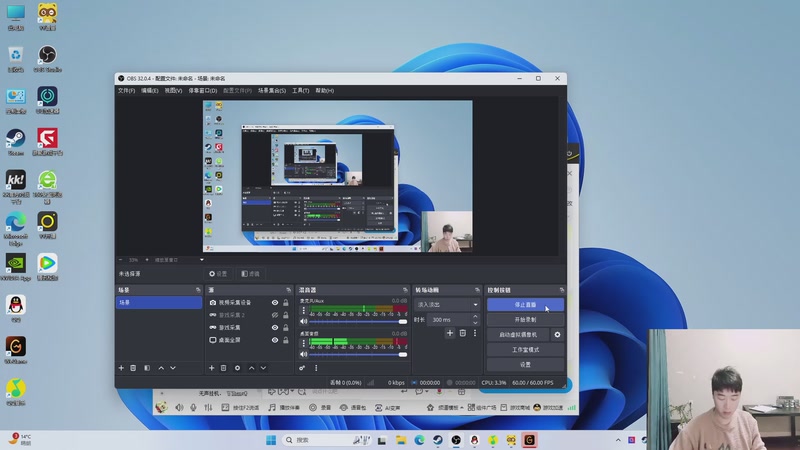Open Steam from the Windows taskbar

(x=437, y=440)
